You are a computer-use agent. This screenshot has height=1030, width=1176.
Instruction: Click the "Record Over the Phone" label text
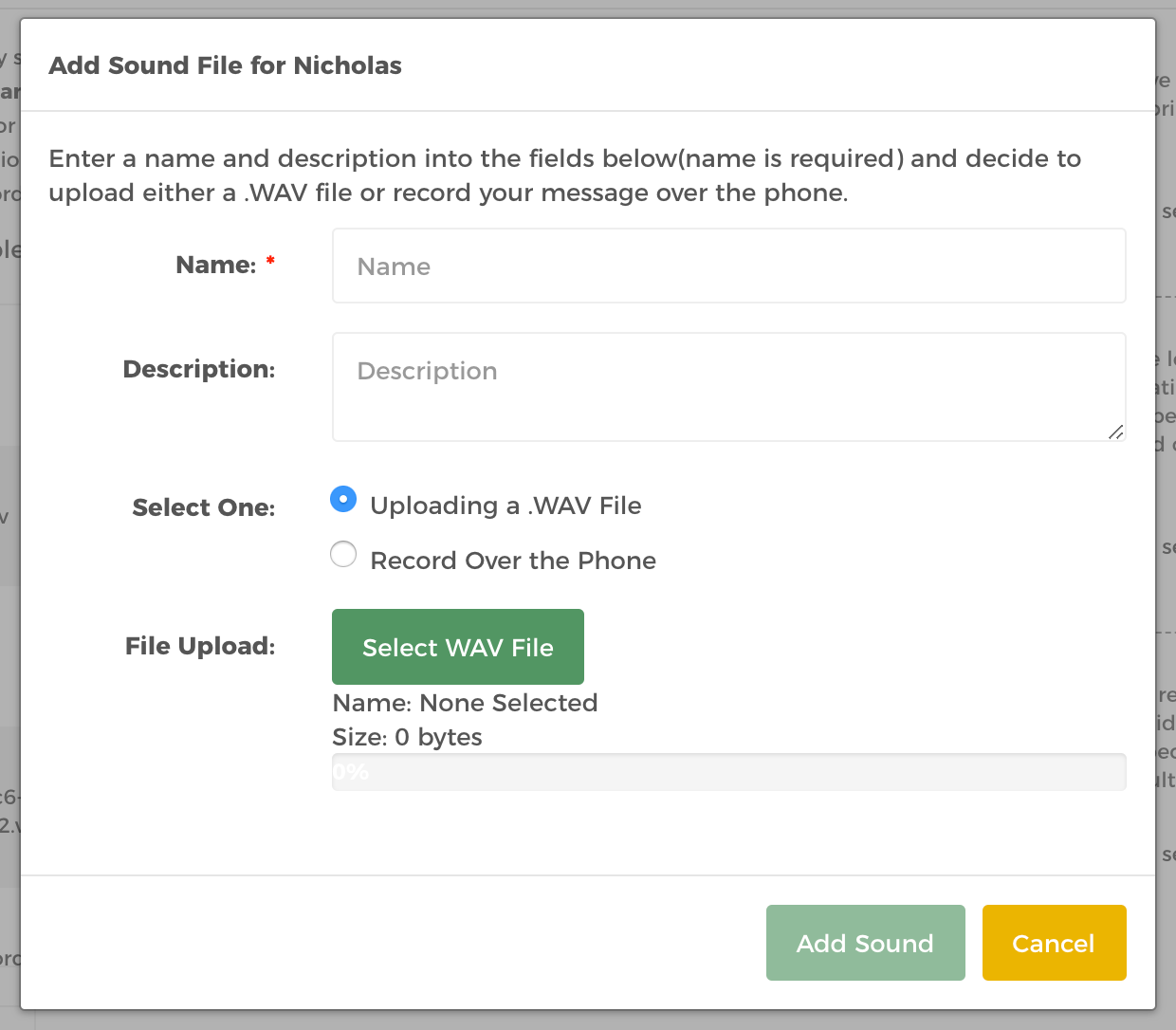(513, 561)
